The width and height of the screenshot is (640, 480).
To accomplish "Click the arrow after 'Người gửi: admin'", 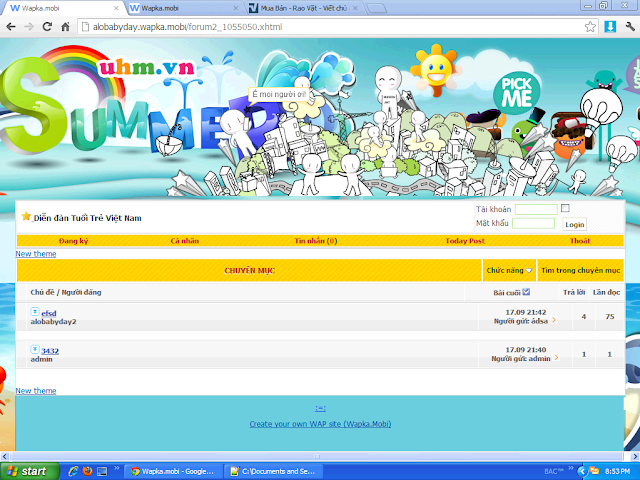I will click(555, 358).
